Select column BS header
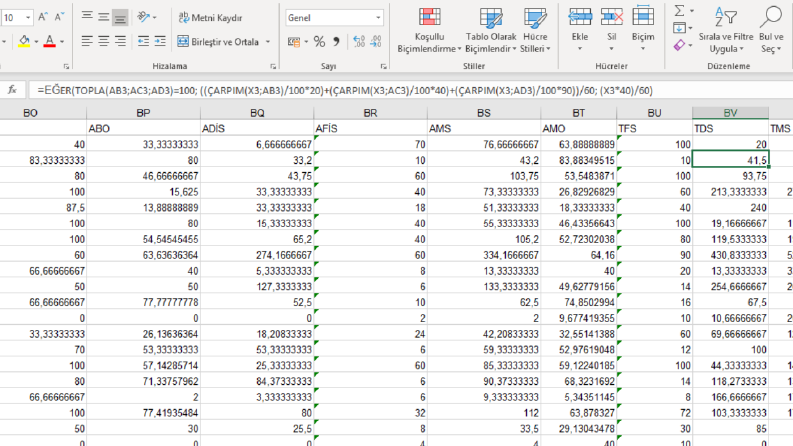Screen dimensions: 793x446 (483, 113)
